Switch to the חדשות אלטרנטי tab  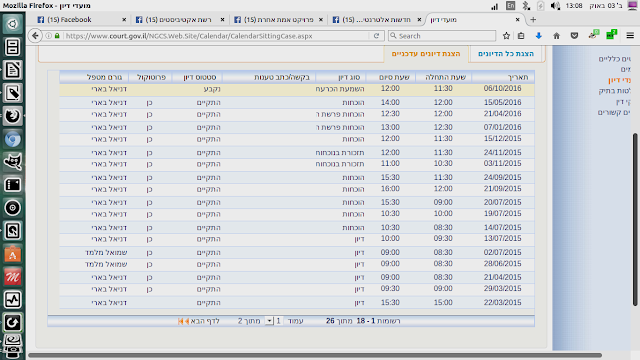376,20
